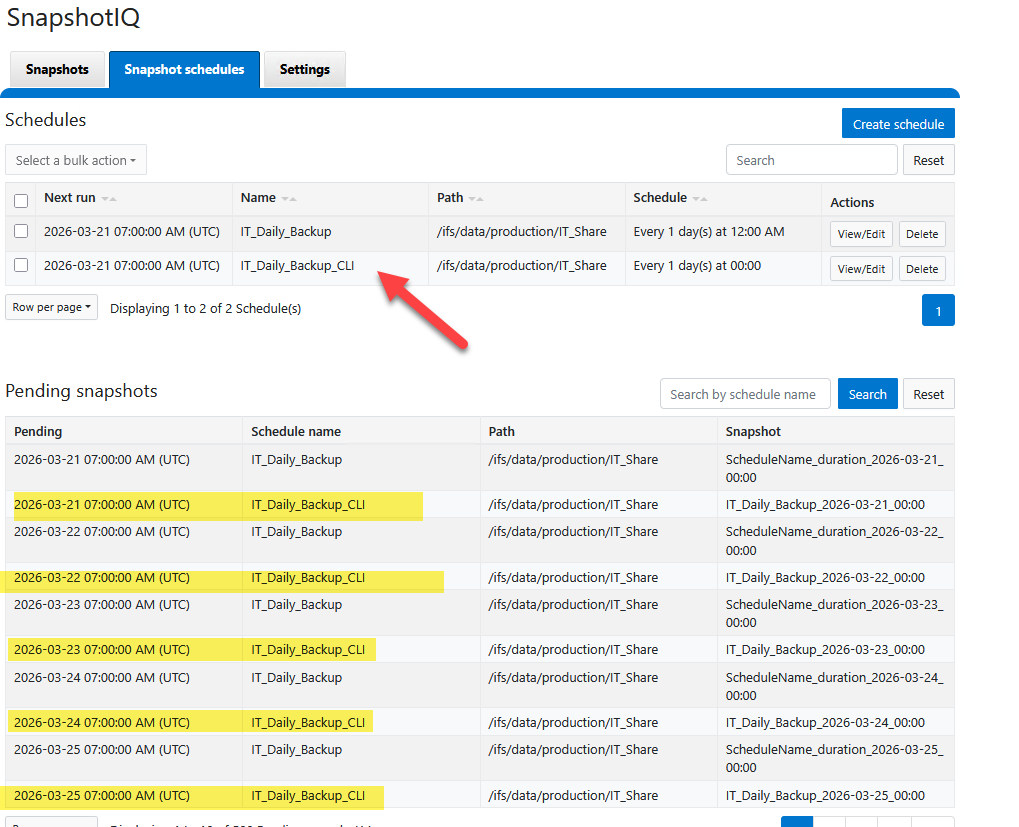1019x827 pixels.
Task: Click the Schedule column sort arrows
Action: pos(700,199)
